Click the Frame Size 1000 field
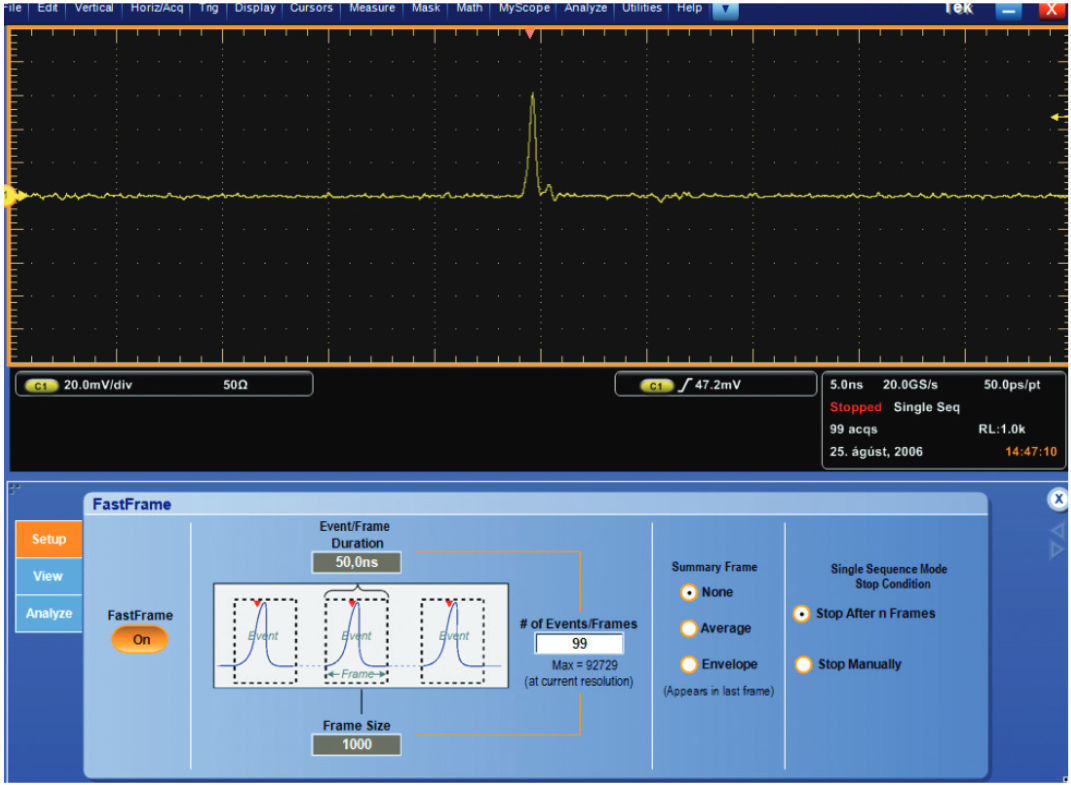Viewport: 1071px width, 785px height. pos(357,744)
